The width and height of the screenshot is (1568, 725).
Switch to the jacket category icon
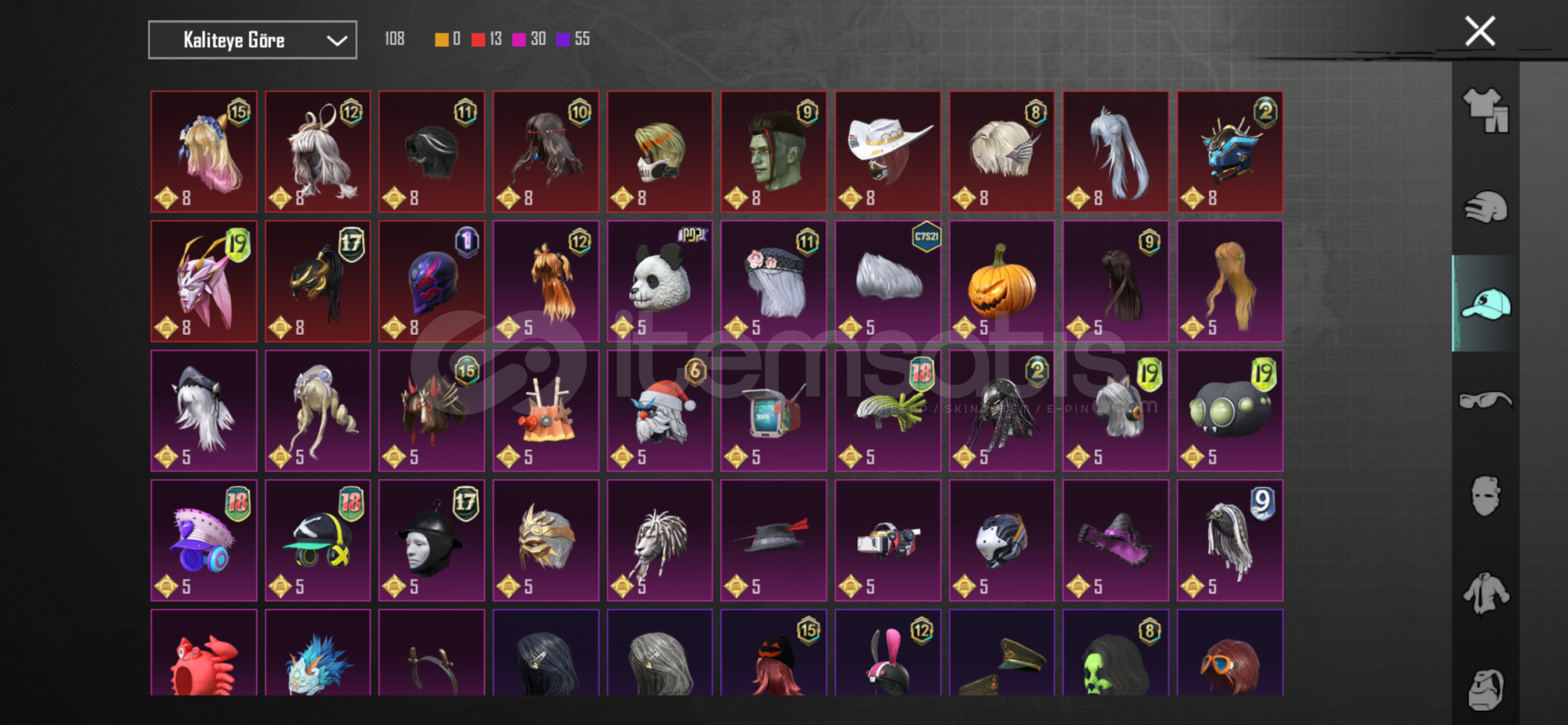[1485, 593]
